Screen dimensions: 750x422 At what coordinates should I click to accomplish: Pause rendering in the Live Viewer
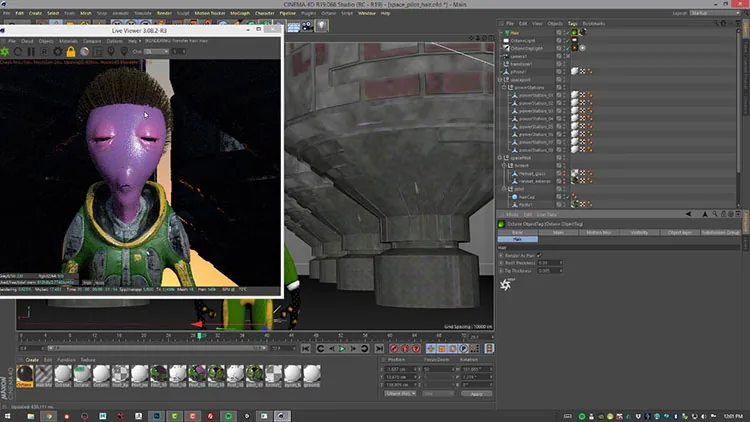(x=31, y=52)
